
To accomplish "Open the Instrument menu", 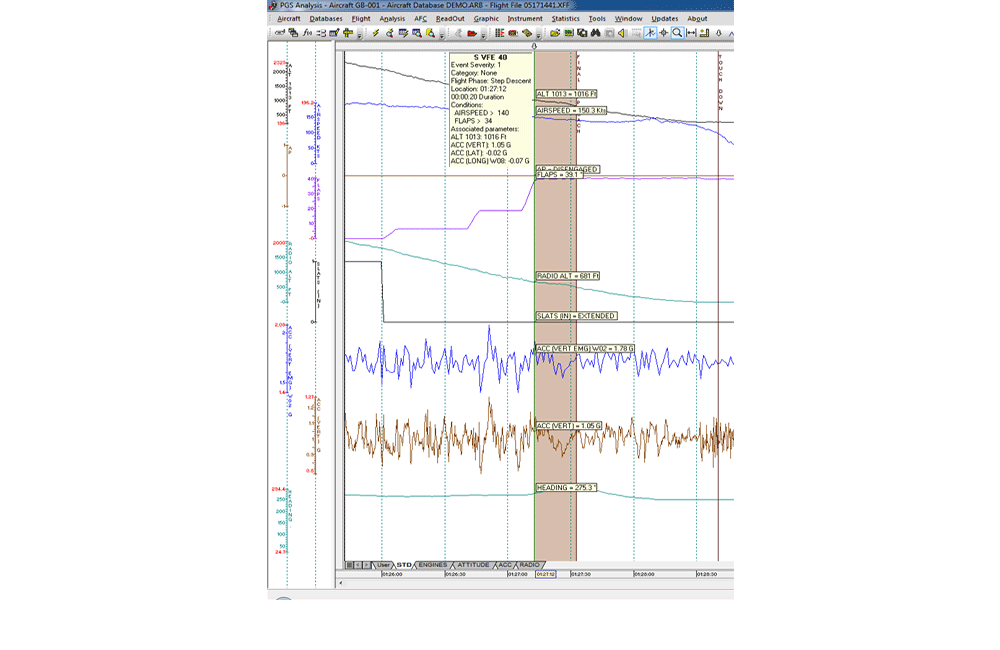I will click(525, 18).
